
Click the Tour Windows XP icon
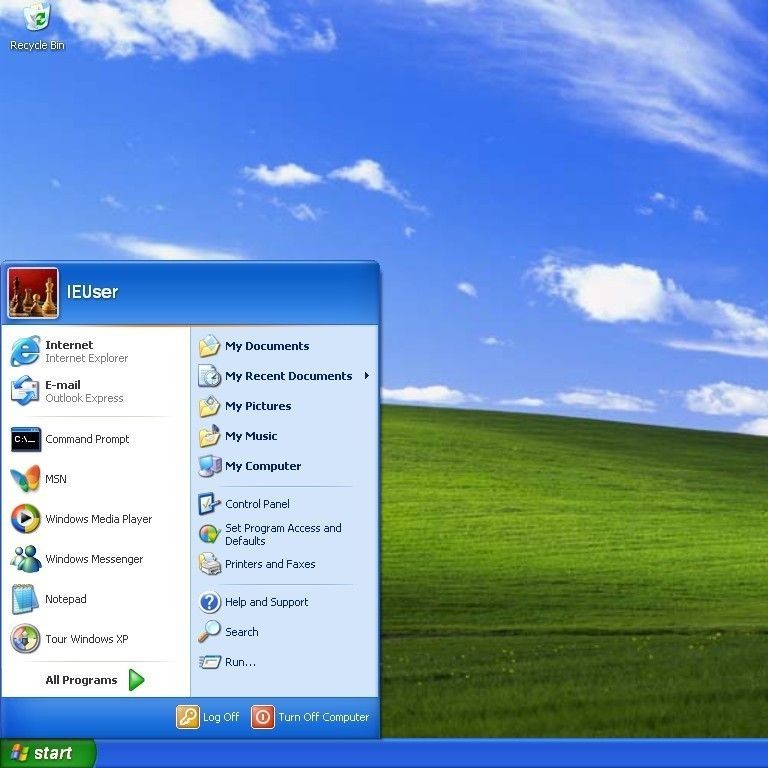pyautogui.click(x=25, y=639)
